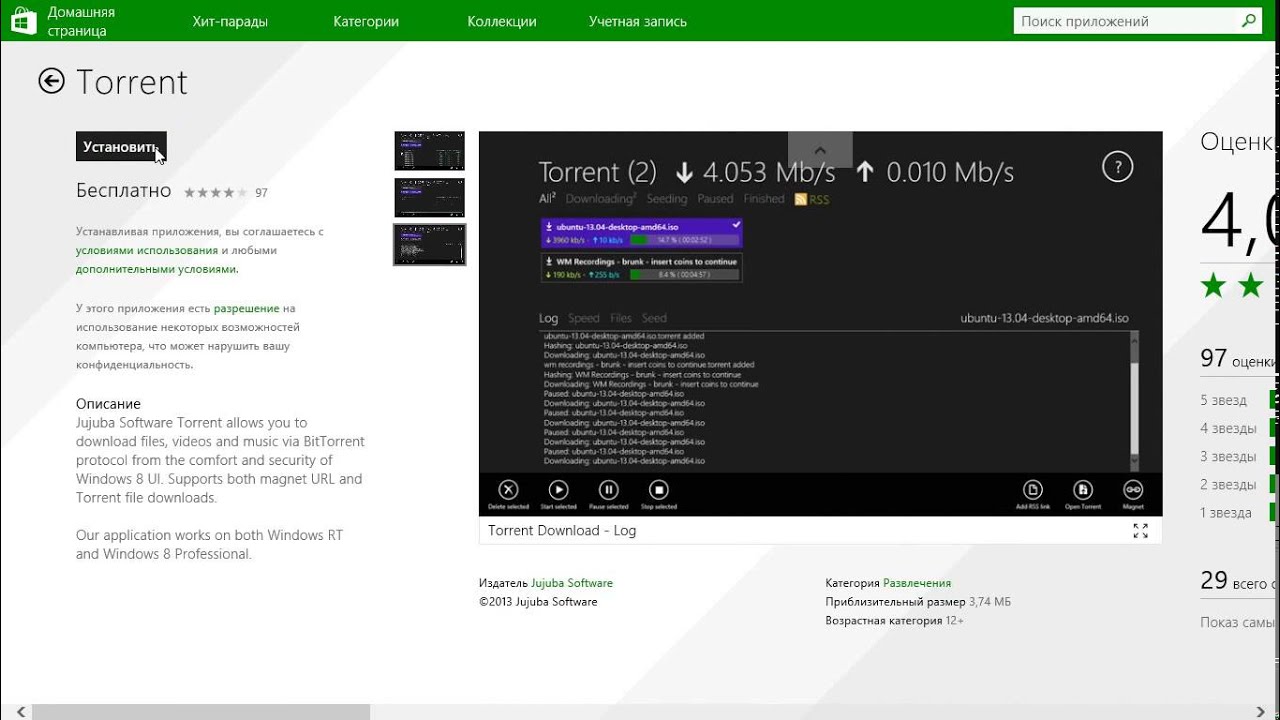Image resolution: width=1280 pixels, height=720 pixels.
Task: Select the third screenshot thumbnail
Action: (x=430, y=244)
